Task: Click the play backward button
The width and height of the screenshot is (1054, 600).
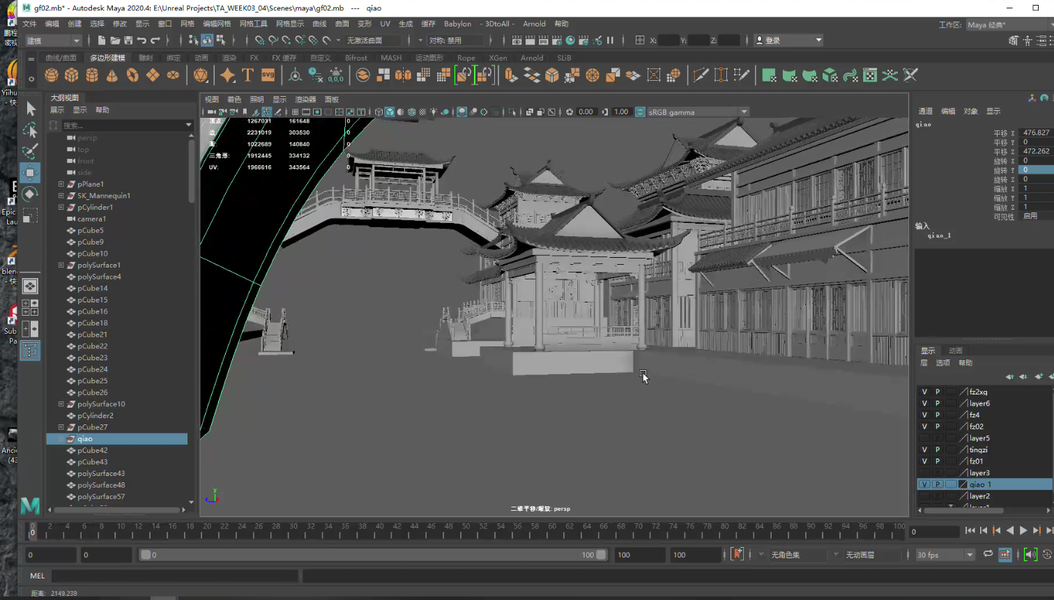Action: tap(1010, 530)
